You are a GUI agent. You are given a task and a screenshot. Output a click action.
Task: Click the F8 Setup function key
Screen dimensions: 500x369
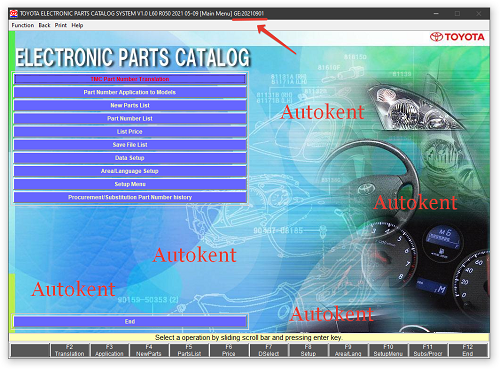click(x=308, y=350)
